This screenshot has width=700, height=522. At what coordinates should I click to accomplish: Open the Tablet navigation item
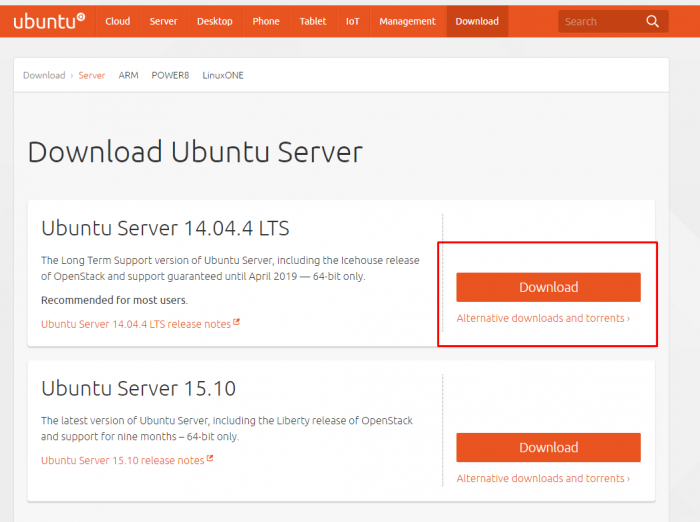312,21
